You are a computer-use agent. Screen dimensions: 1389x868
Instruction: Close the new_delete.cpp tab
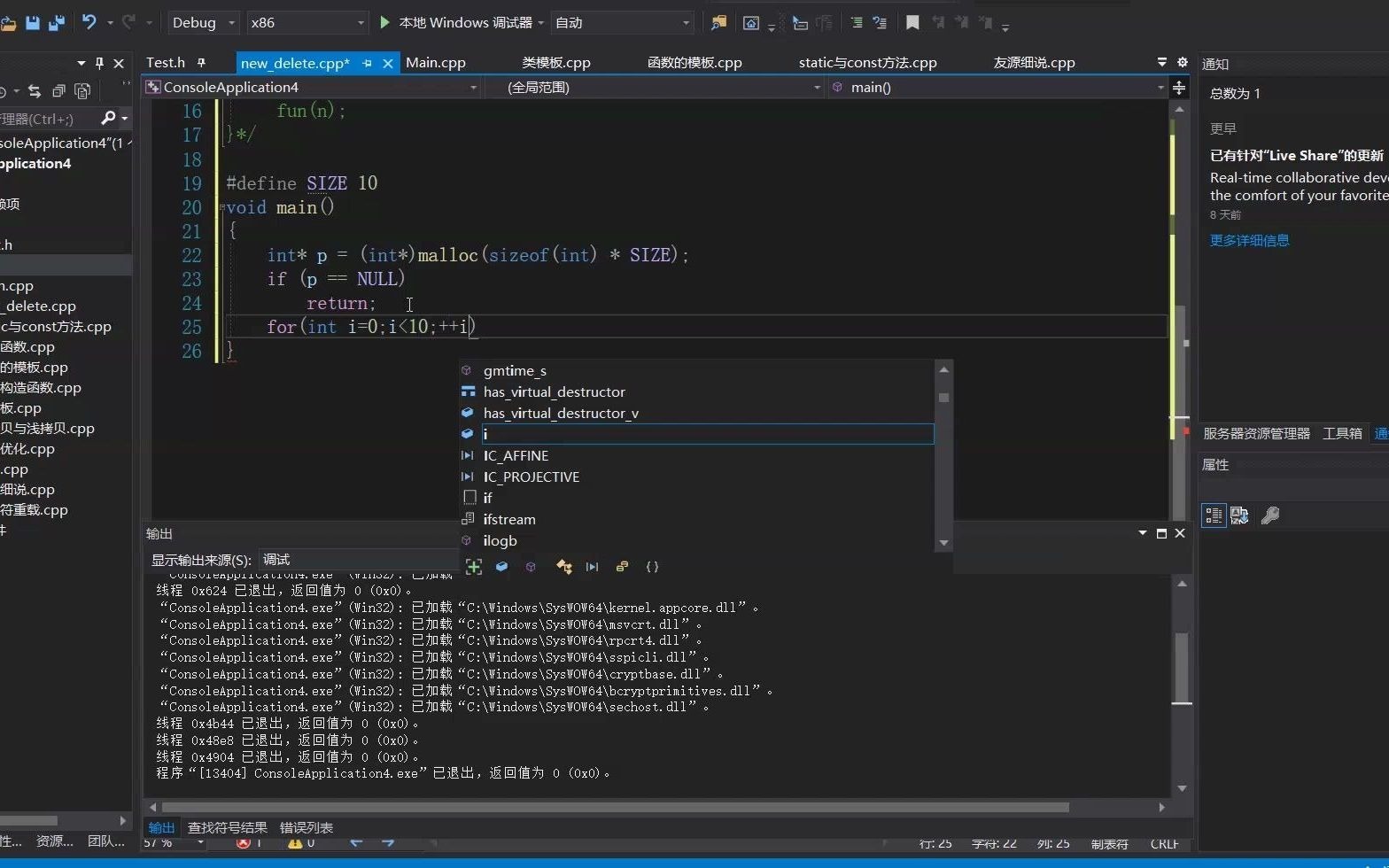tap(388, 63)
